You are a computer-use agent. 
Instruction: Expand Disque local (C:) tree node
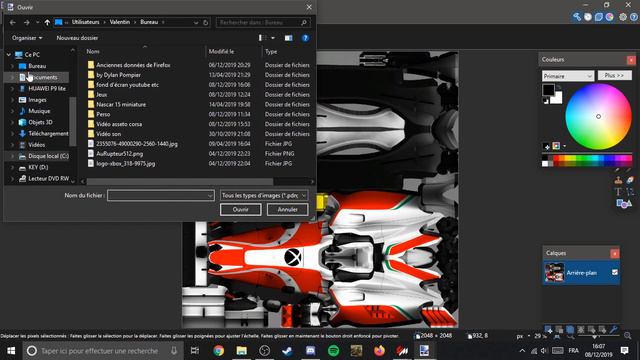pyautogui.click(x=12, y=156)
